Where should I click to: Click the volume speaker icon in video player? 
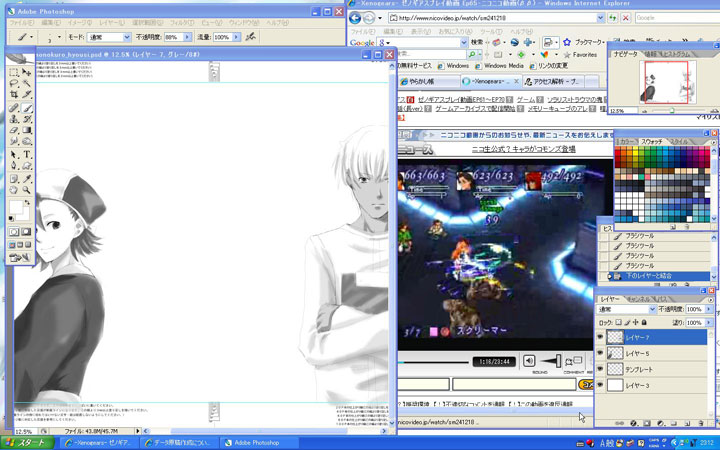point(529,361)
